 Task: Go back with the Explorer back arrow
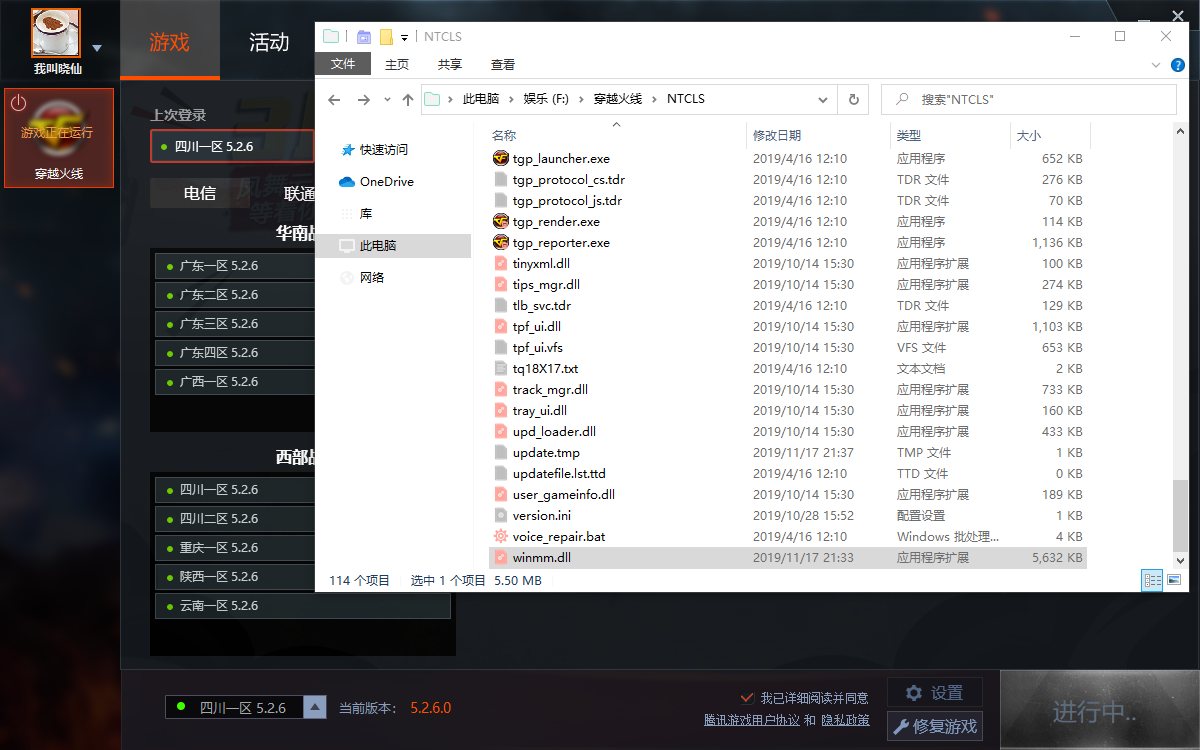[334, 99]
